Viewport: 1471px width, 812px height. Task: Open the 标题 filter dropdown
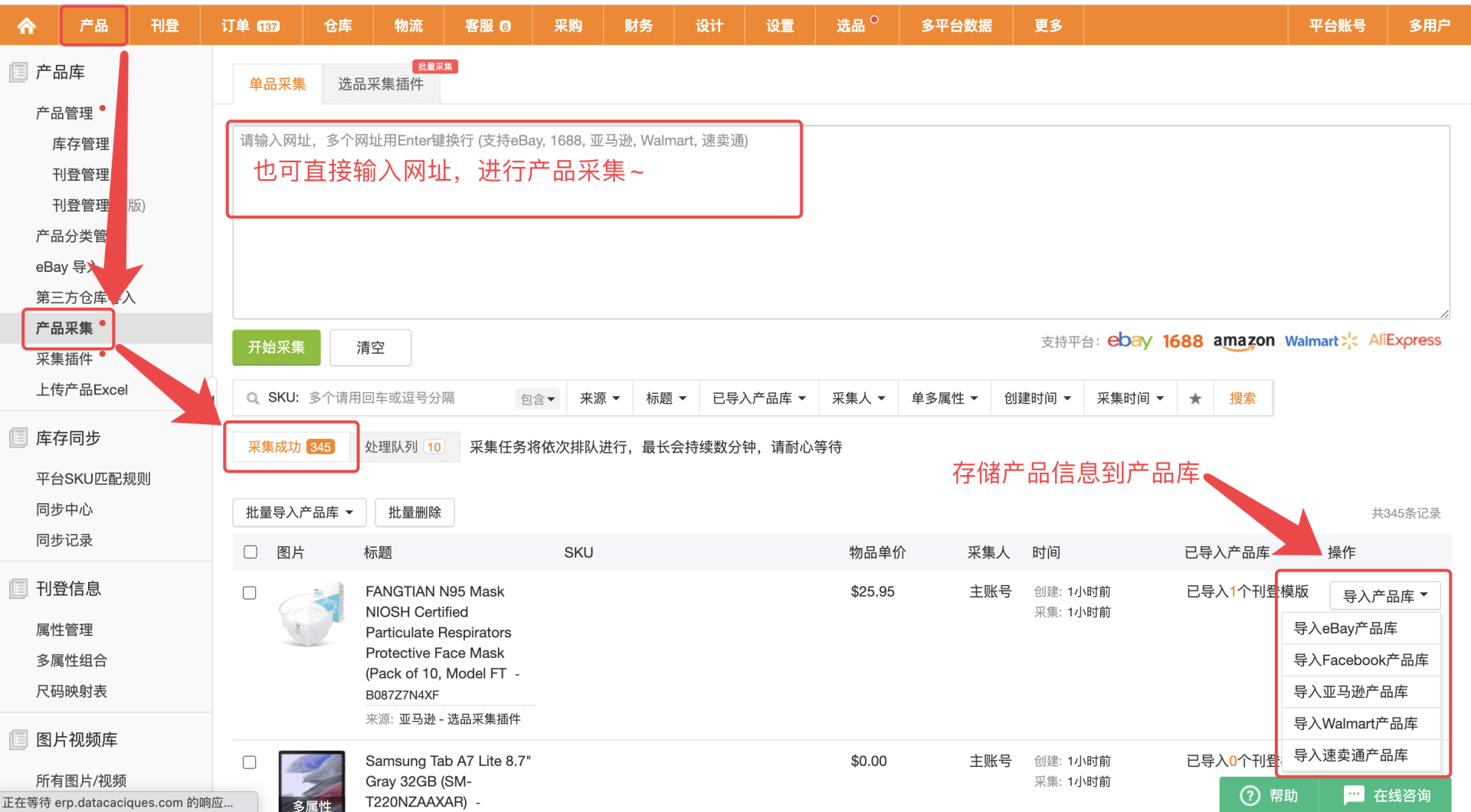pos(666,398)
